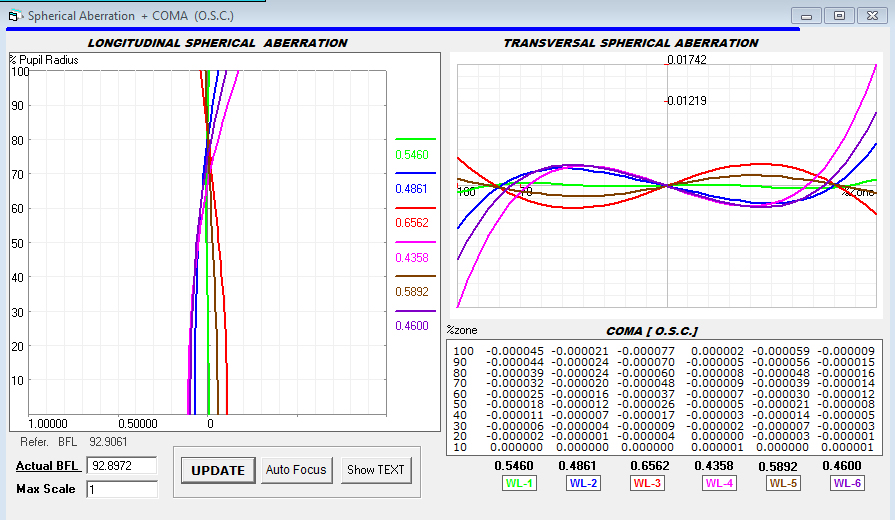Click coma value -0.000011 in the 40 row
The width and height of the screenshot is (895, 520).
pos(515,416)
